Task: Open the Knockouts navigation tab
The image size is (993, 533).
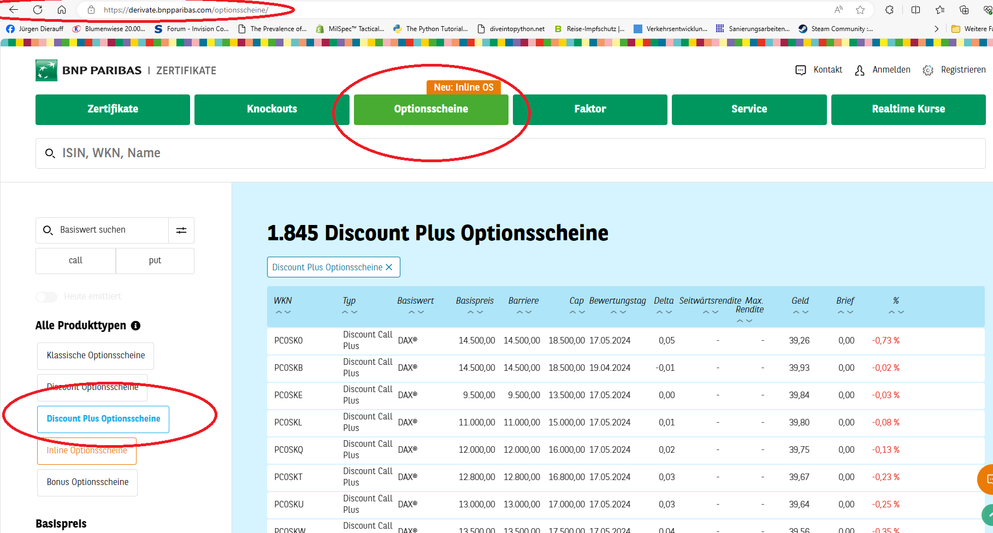Action: pos(272,109)
